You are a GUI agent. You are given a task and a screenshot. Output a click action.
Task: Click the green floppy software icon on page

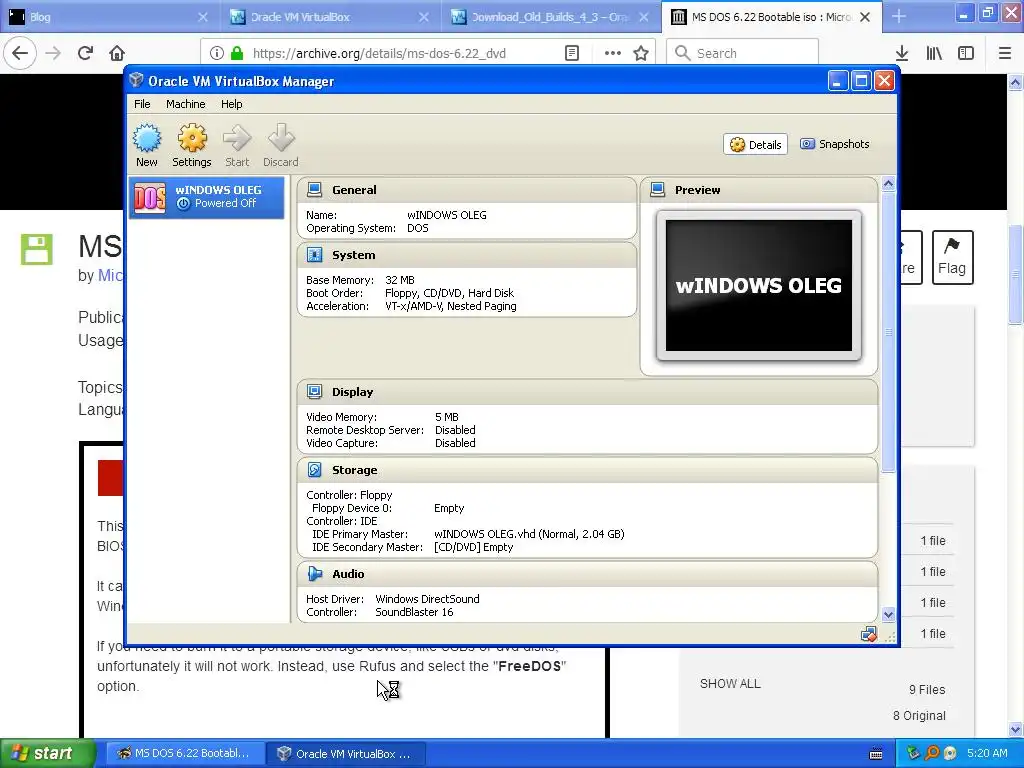click(37, 249)
